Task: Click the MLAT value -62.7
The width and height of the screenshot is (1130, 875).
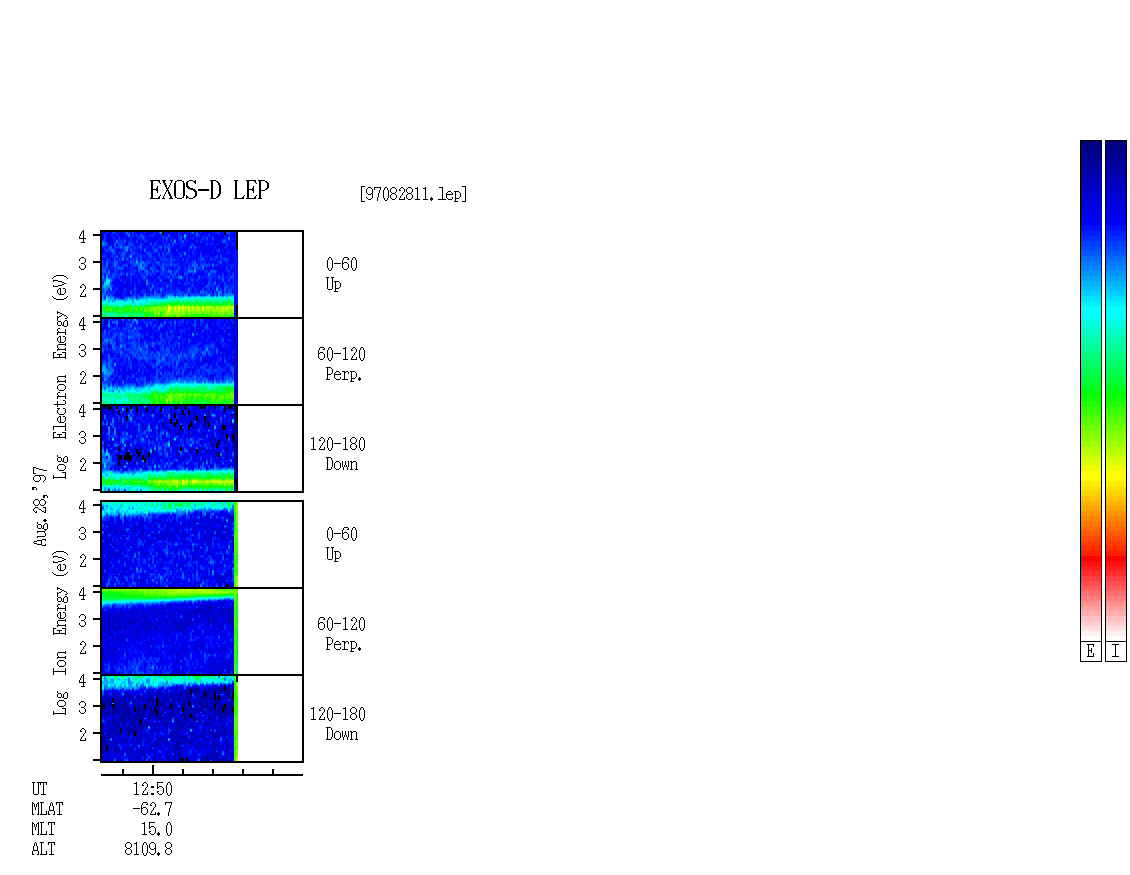Action: tap(152, 809)
